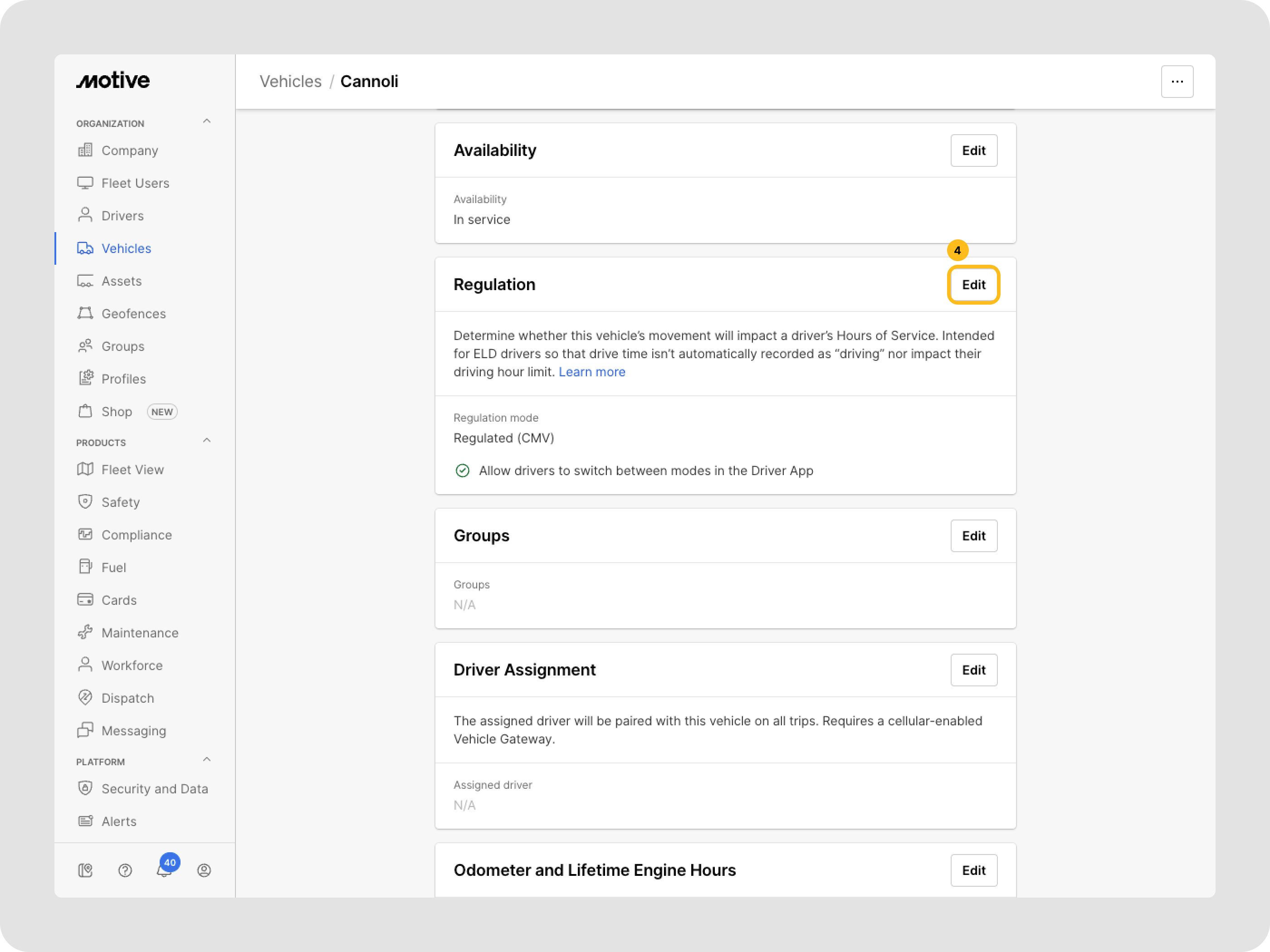Click the help question mark icon
Image resolution: width=1270 pixels, height=952 pixels.
[x=125, y=870]
